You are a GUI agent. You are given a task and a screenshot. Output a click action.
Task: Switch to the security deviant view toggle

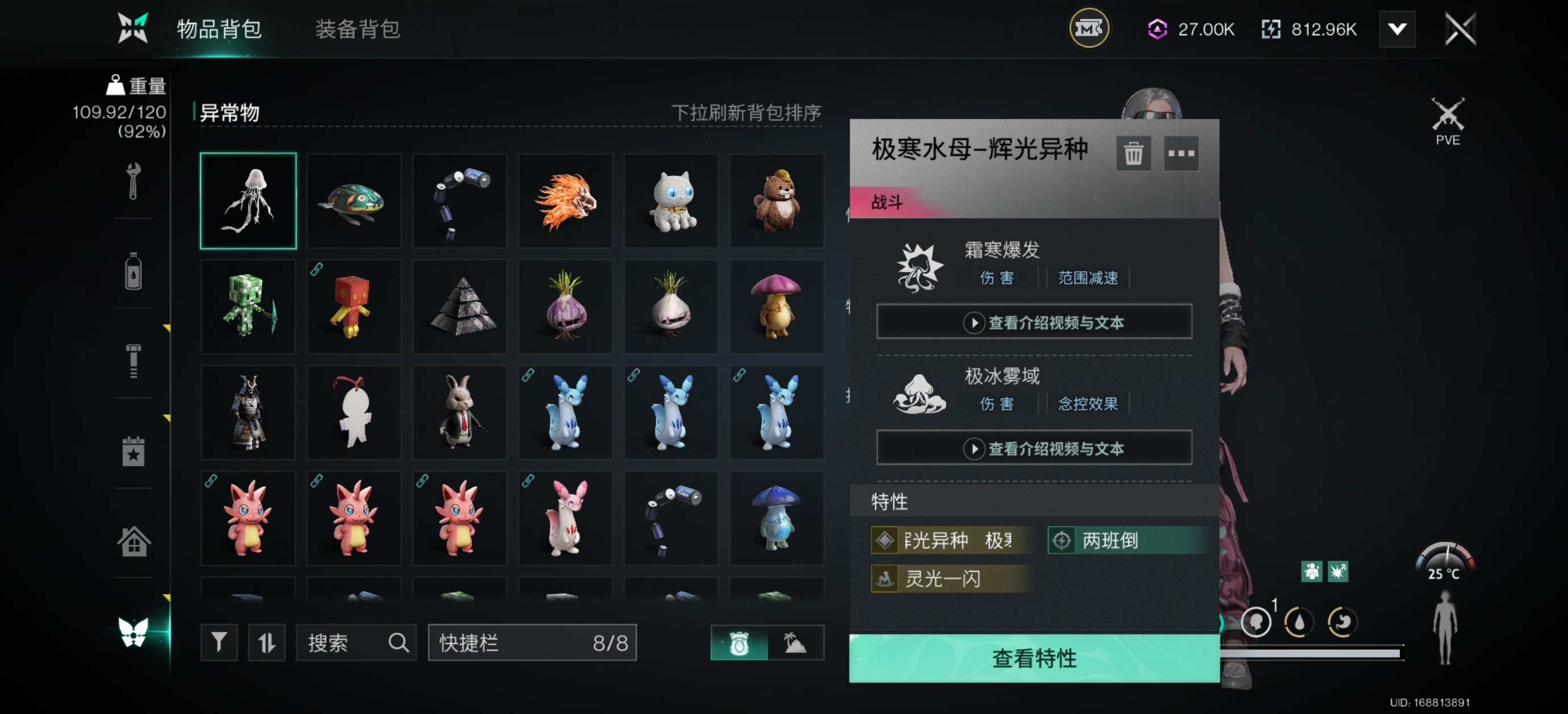[x=739, y=643]
